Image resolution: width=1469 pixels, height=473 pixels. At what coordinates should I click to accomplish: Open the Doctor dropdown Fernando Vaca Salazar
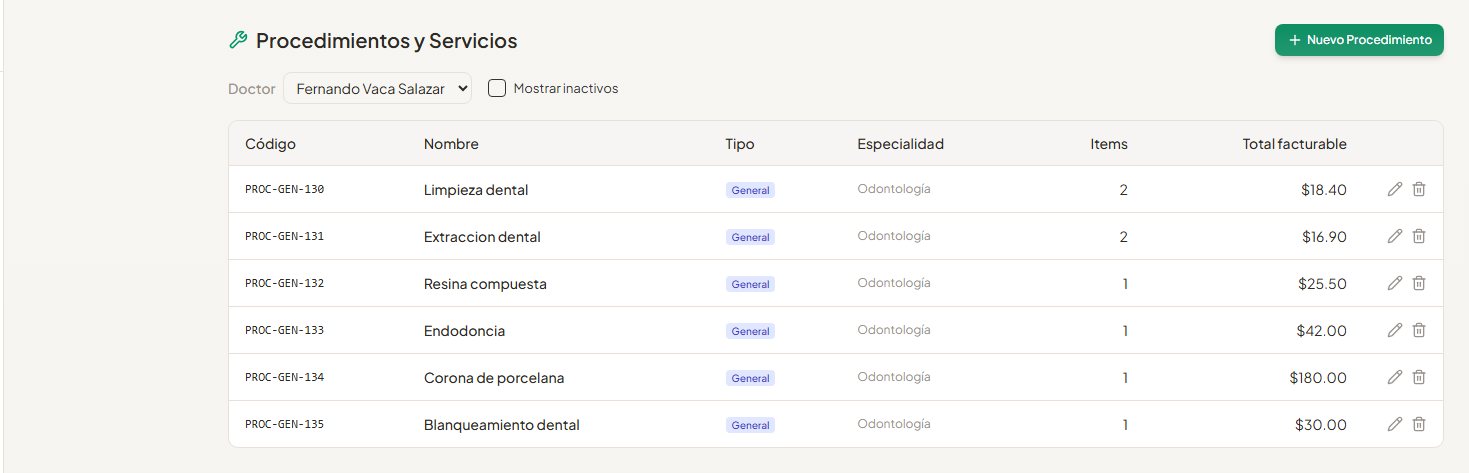377,88
